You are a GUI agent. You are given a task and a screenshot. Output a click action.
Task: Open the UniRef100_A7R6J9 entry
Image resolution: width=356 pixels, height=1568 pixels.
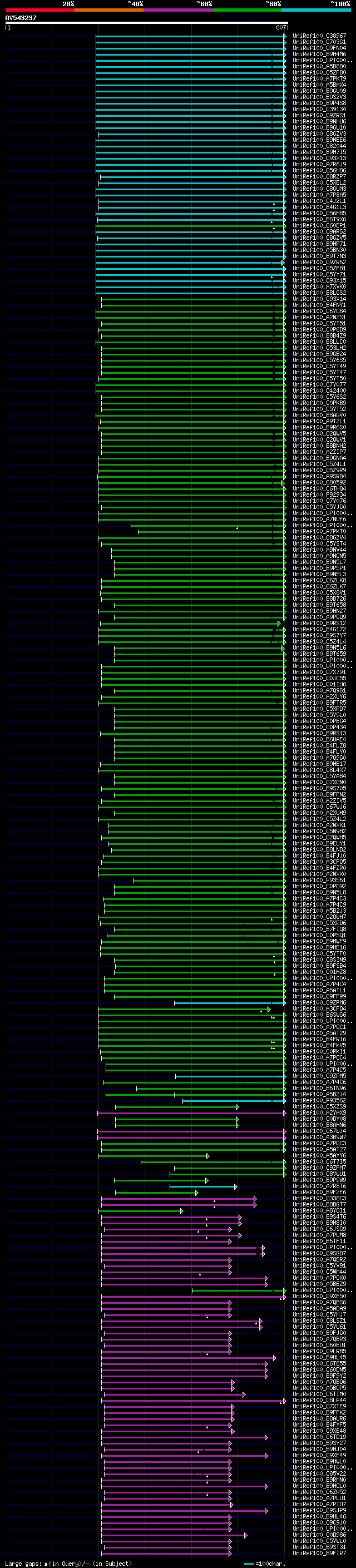(x=319, y=164)
